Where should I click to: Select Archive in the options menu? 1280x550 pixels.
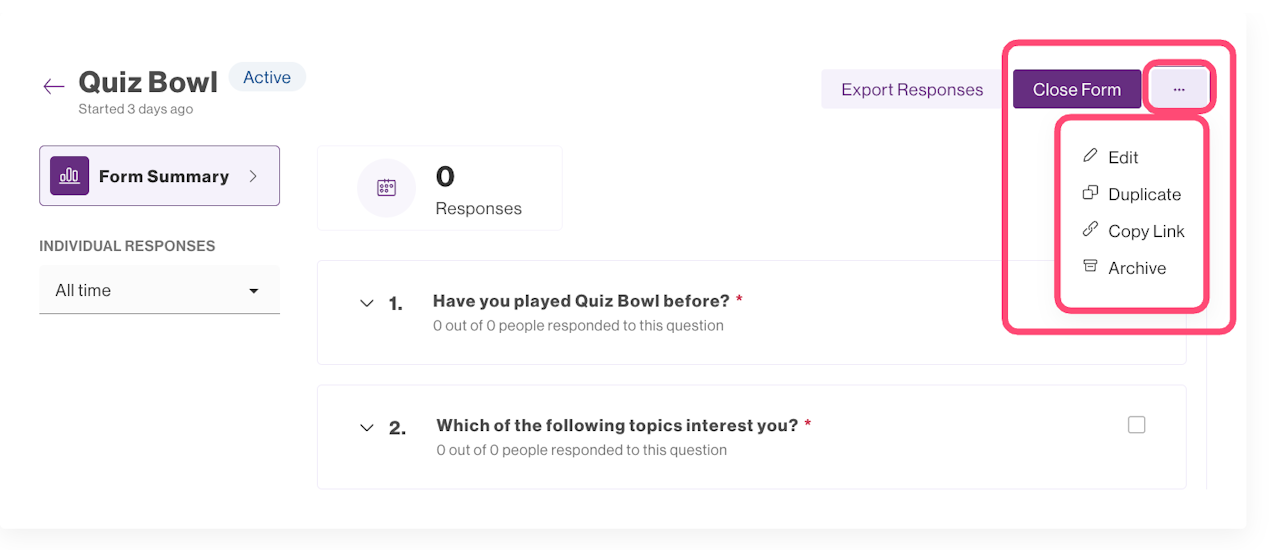tap(1137, 268)
